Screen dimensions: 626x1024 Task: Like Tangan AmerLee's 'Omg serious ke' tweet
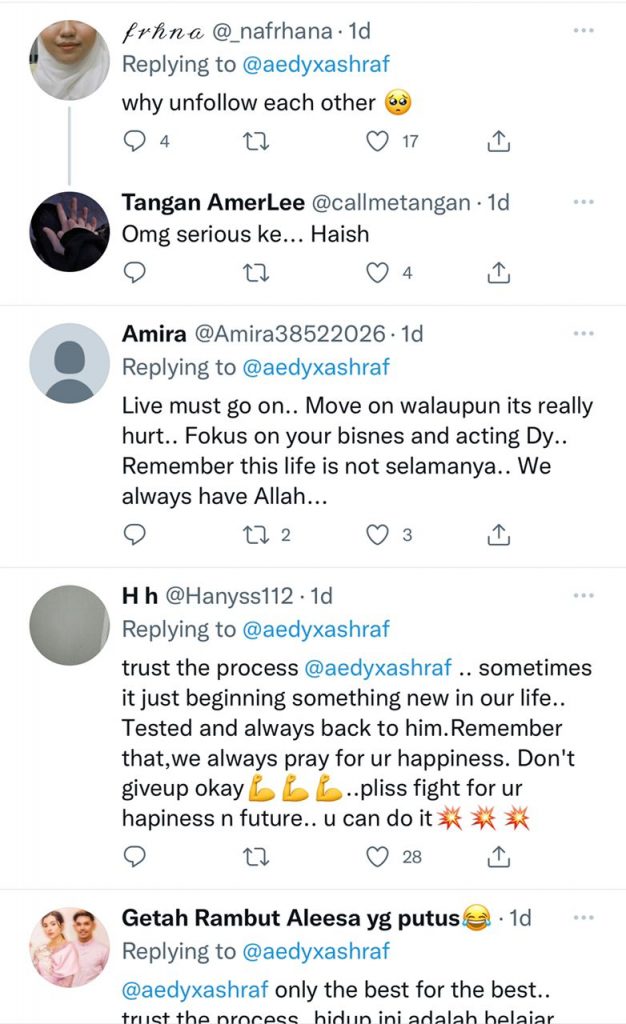pyautogui.click(x=377, y=272)
